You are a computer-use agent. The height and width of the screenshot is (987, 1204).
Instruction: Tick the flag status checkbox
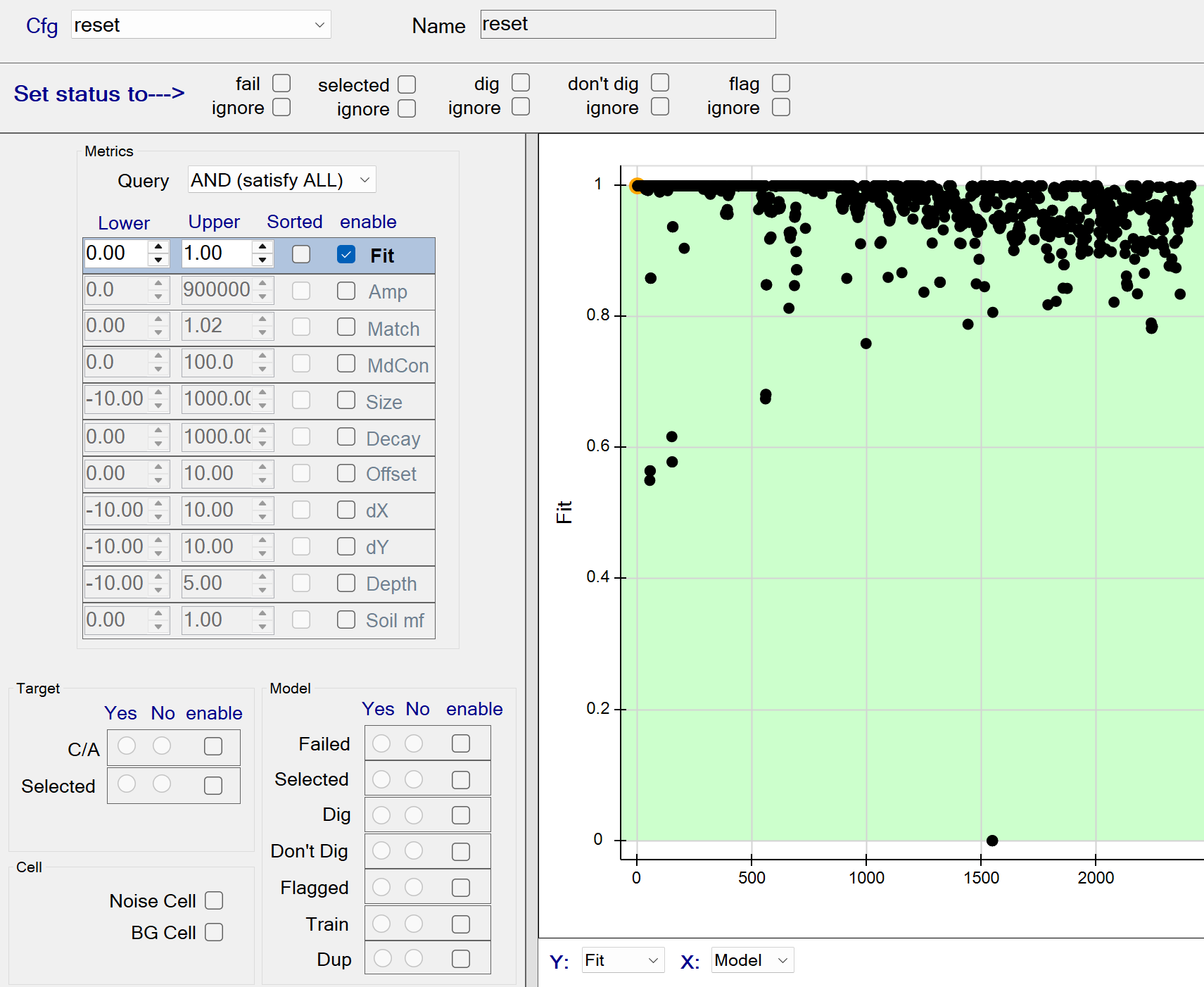coord(781,83)
